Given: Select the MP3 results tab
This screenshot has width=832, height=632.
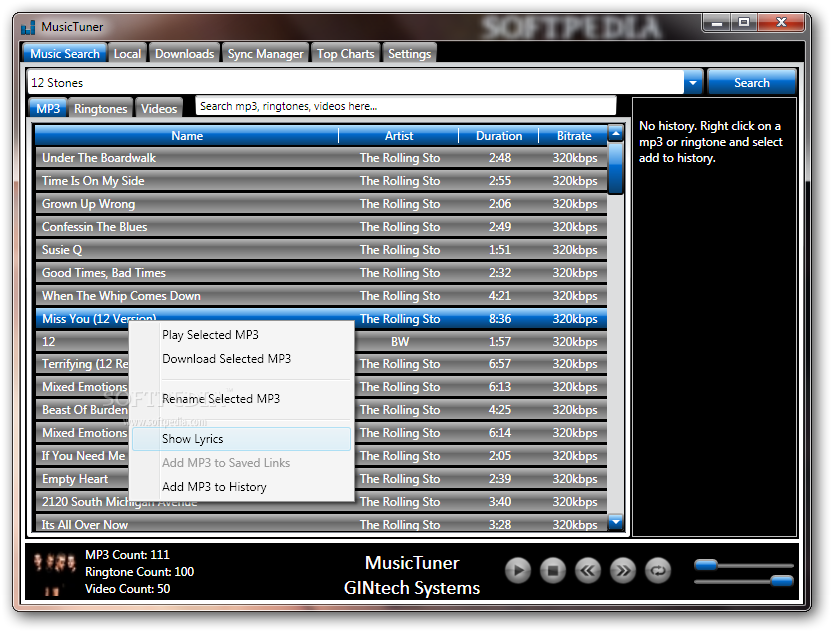Looking at the screenshot, I should coord(48,108).
